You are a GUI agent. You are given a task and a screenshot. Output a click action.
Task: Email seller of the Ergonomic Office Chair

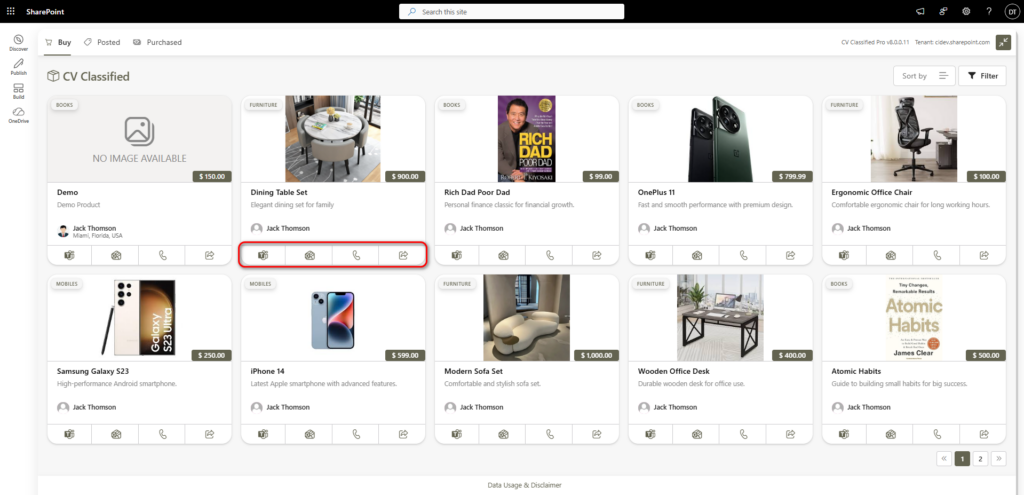890,255
